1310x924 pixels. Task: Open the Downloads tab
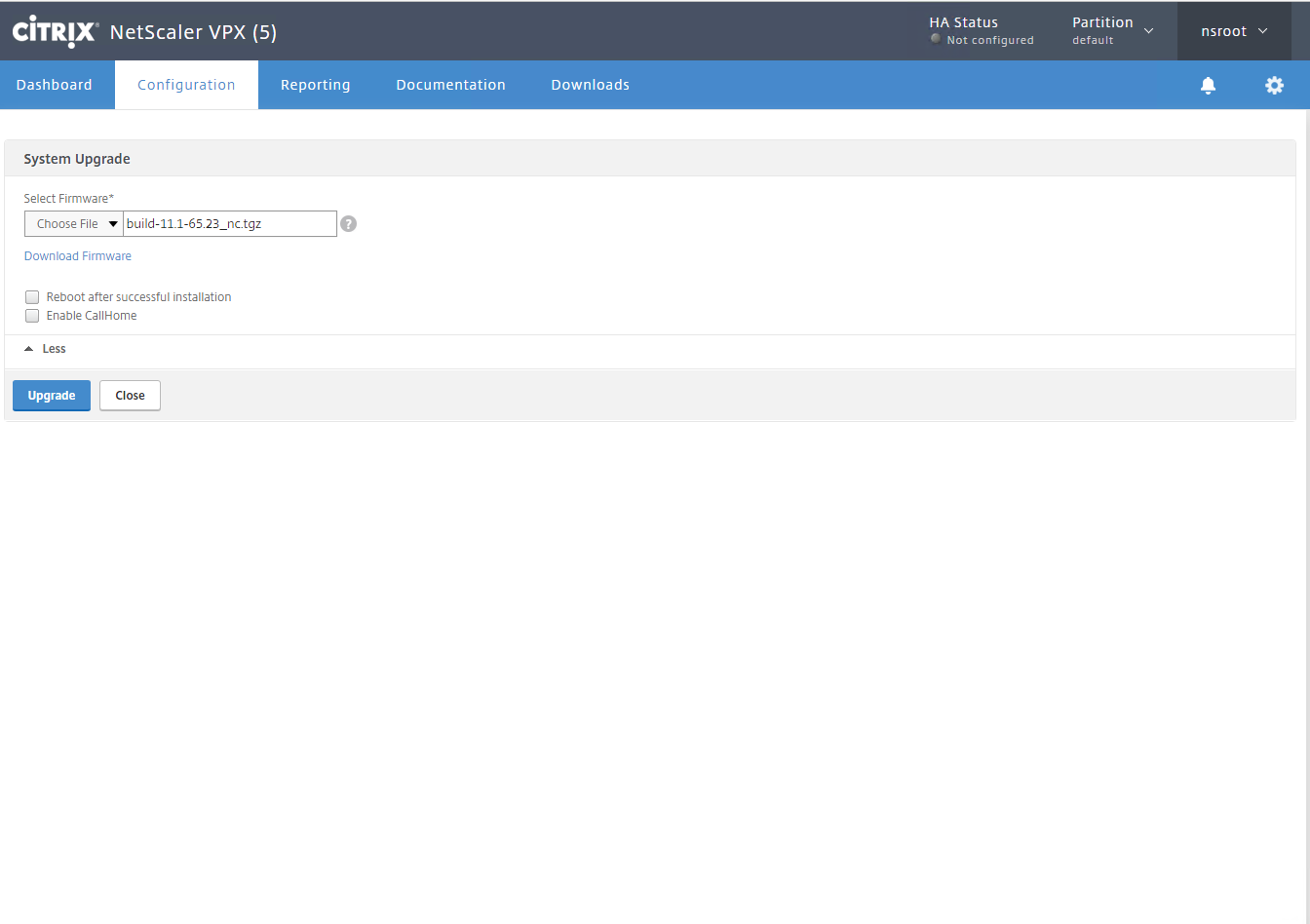pos(590,85)
